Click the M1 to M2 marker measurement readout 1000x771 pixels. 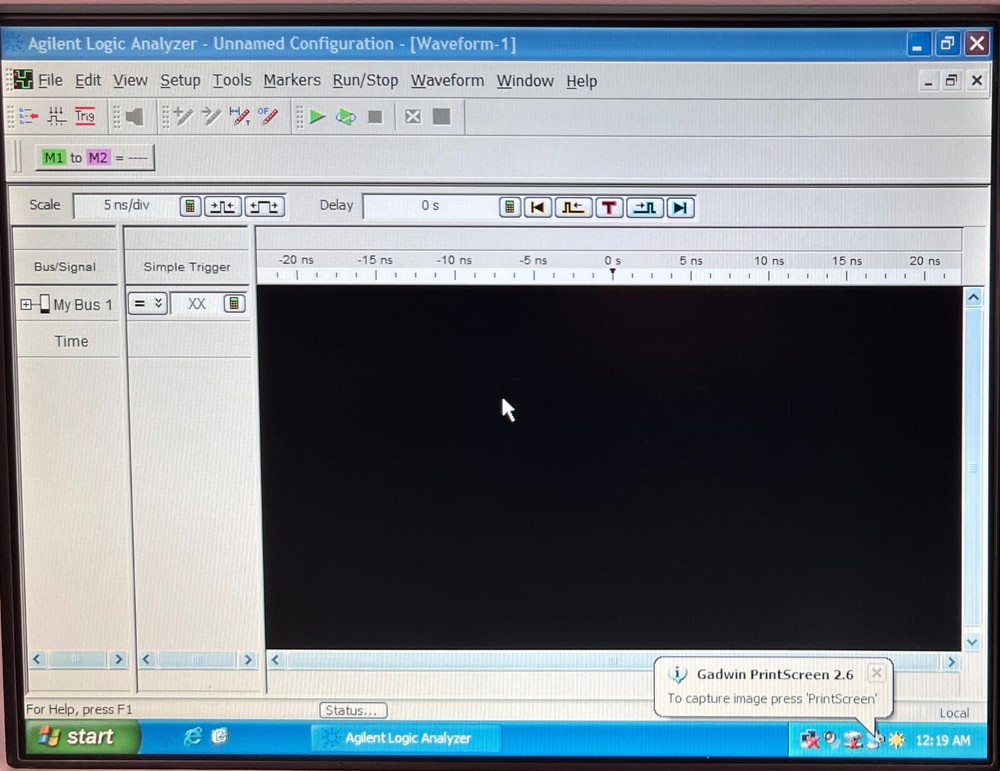click(x=94, y=158)
